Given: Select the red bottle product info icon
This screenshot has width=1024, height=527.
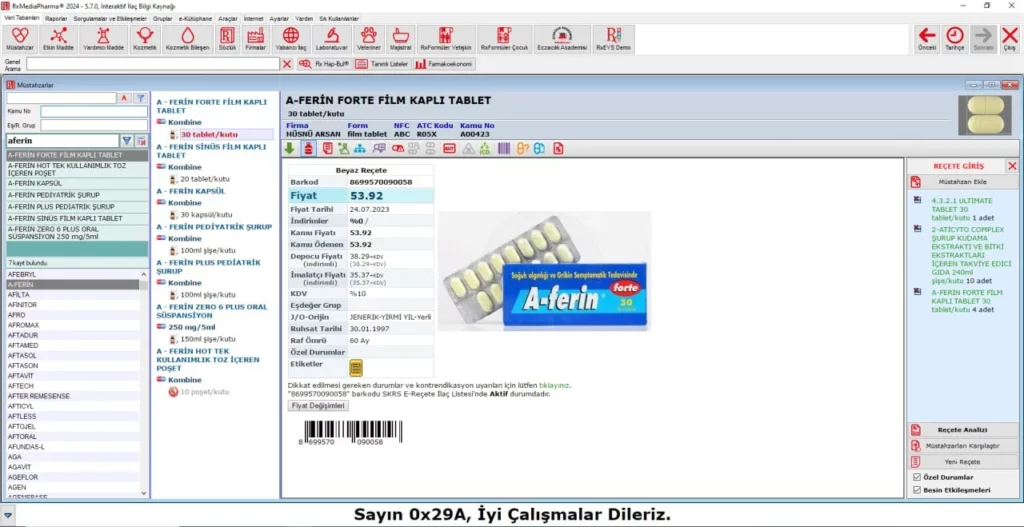Looking at the screenshot, I should point(308,149).
